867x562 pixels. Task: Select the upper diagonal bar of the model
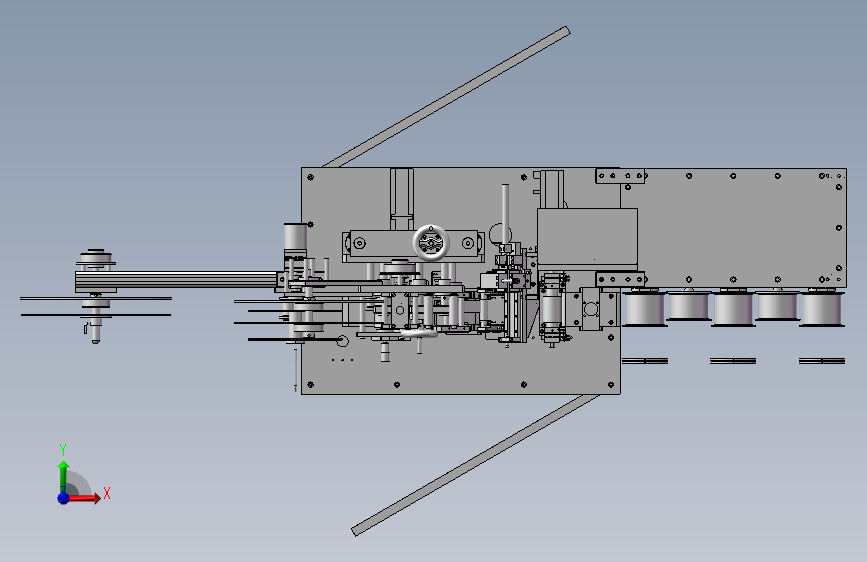point(446,97)
